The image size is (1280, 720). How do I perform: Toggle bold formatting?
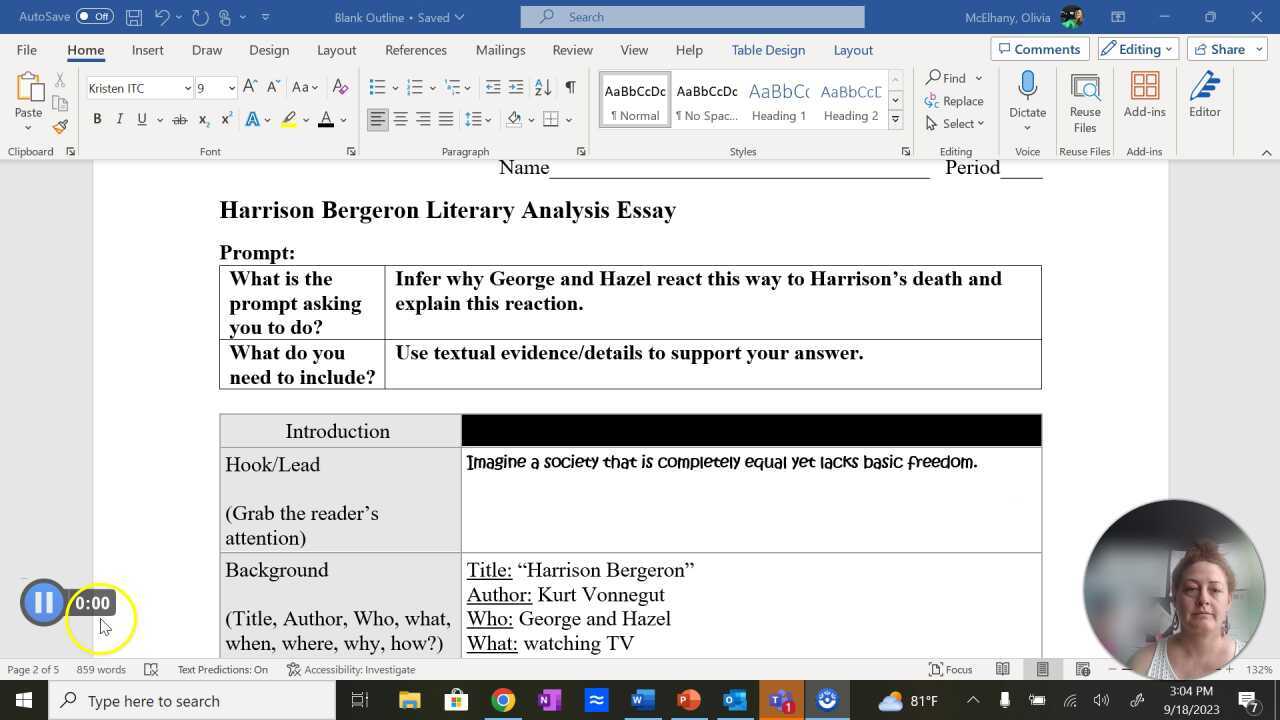point(97,119)
